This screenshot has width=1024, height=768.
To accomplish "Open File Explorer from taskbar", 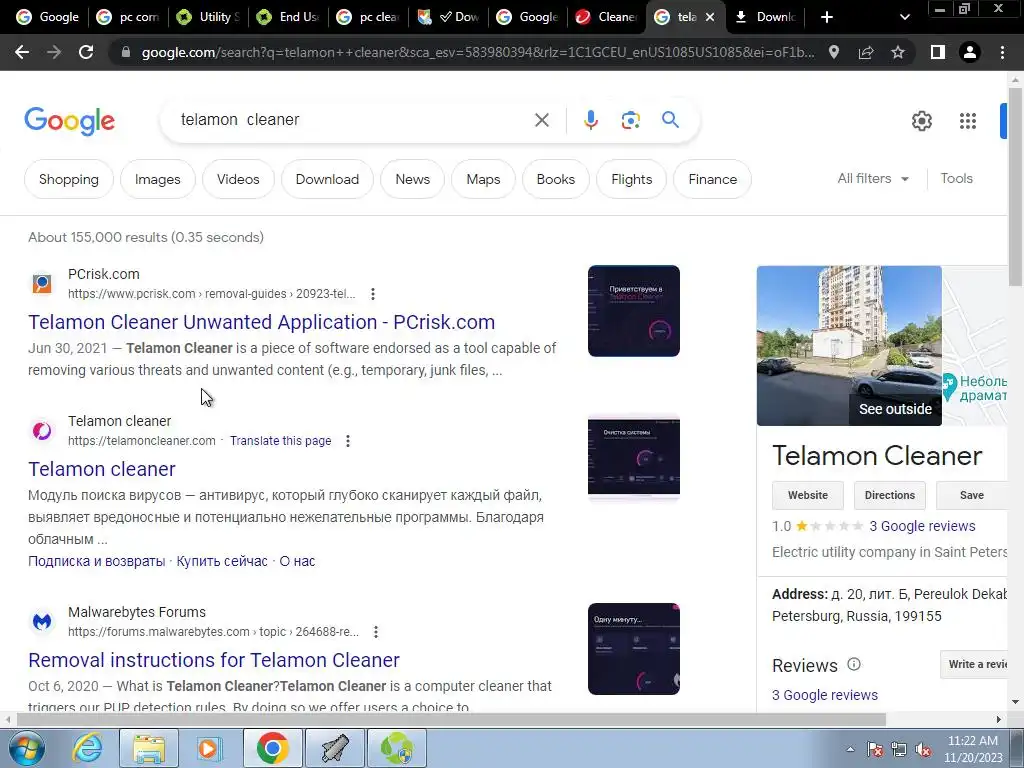I will (x=149, y=748).
